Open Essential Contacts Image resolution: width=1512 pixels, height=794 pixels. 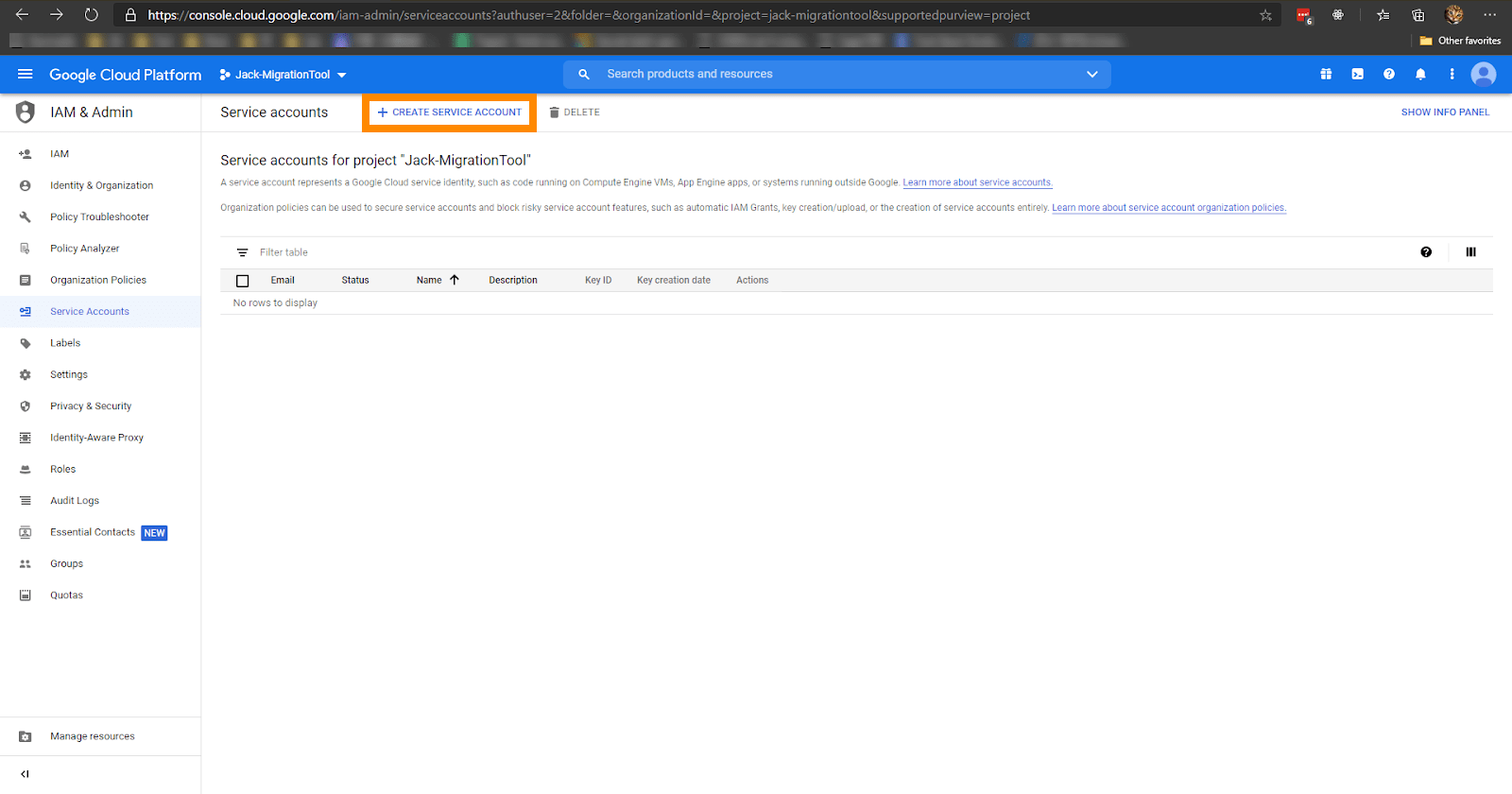tap(93, 532)
